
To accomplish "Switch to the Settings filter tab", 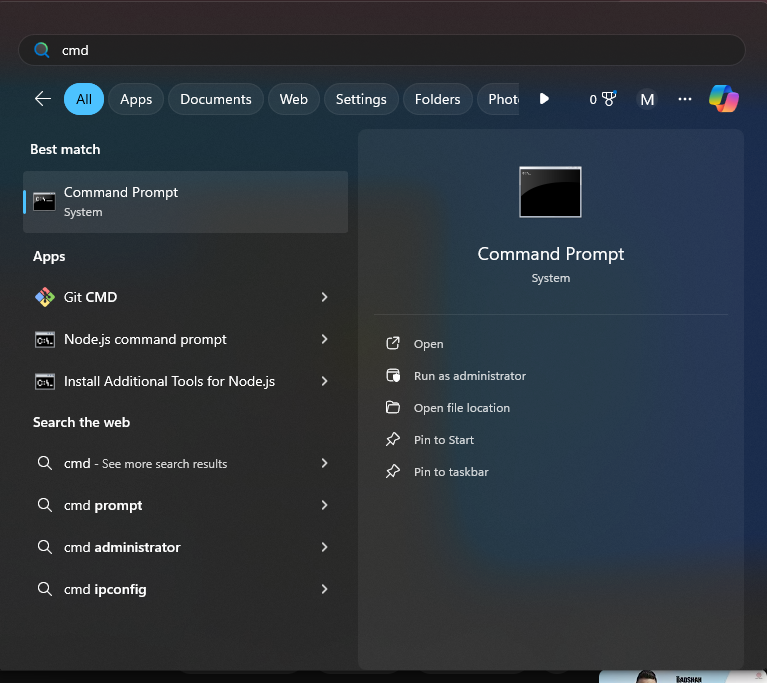I will click(x=361, y=99).
